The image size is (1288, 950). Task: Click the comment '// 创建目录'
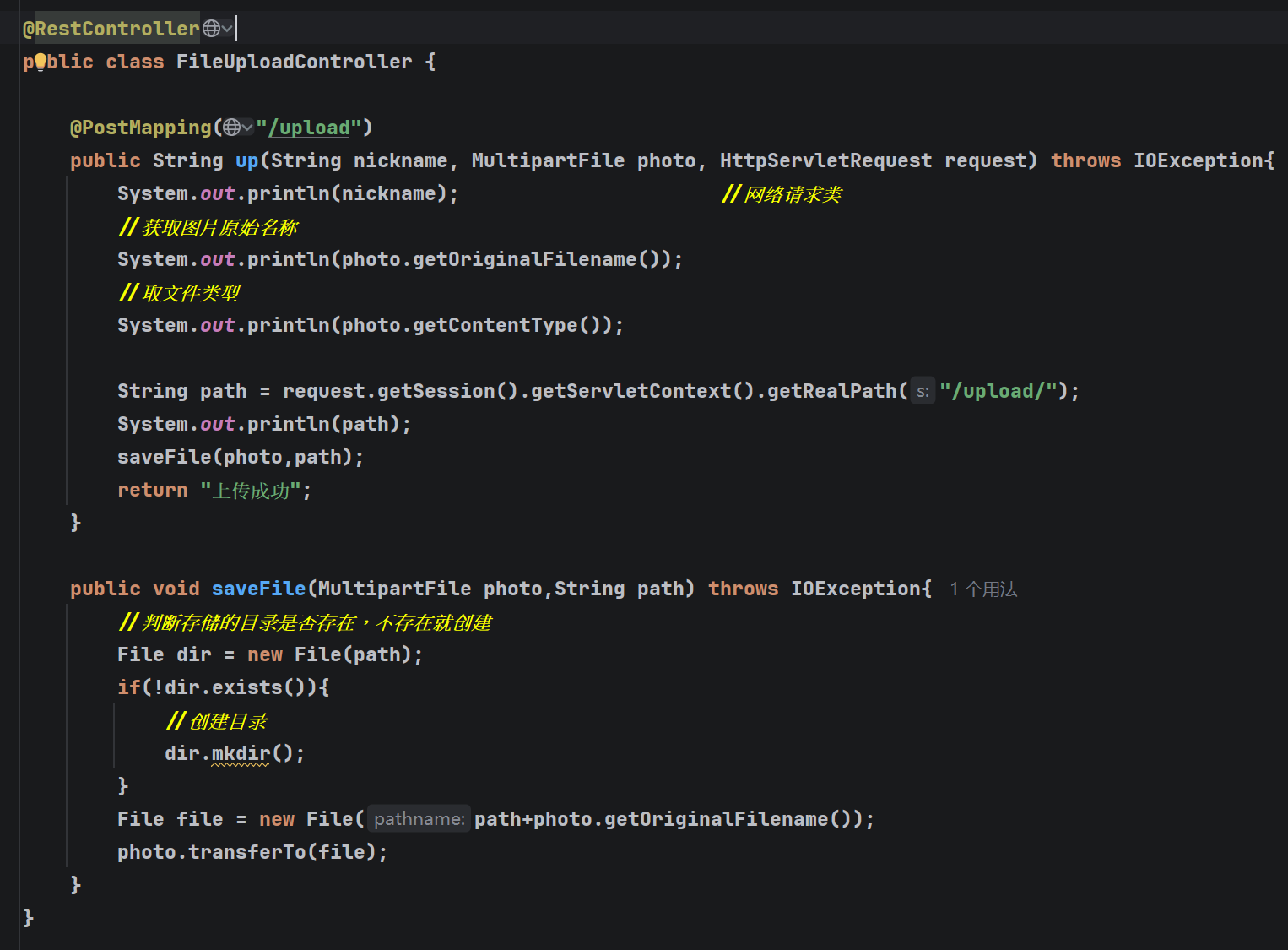pos(217,721)
